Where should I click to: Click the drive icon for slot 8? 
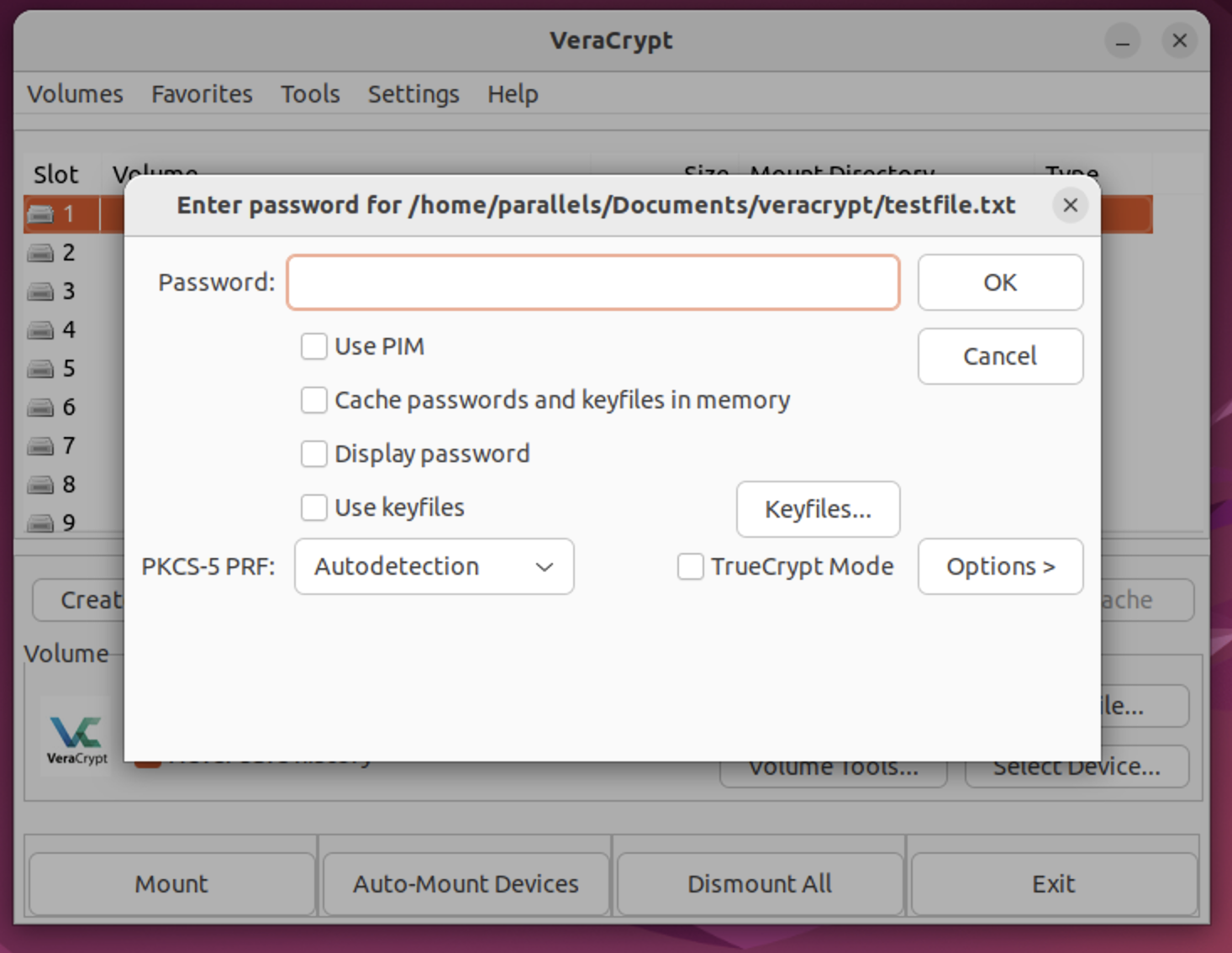coord(42,484)
